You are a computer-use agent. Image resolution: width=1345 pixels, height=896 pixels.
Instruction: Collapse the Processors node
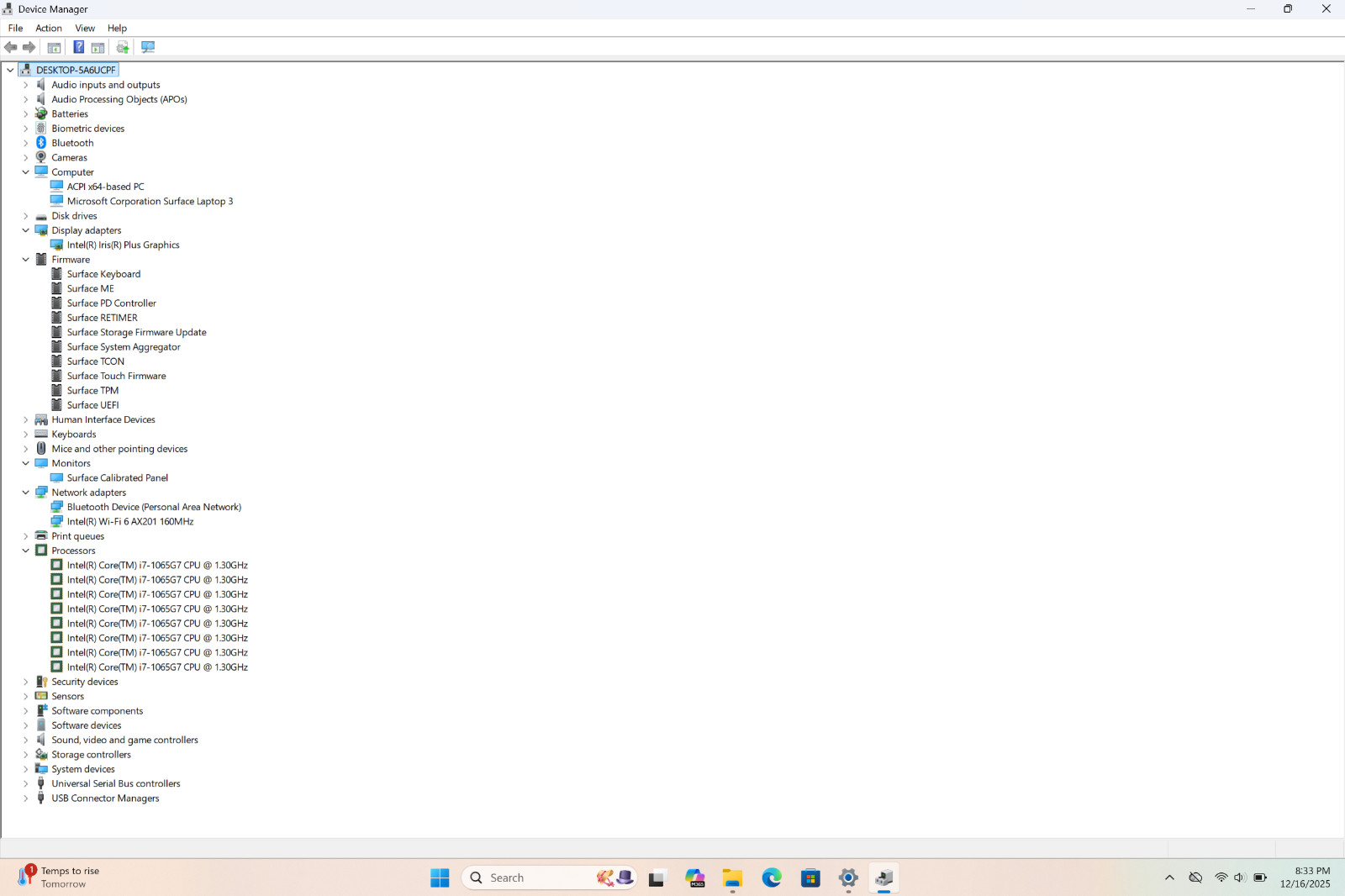26,551
